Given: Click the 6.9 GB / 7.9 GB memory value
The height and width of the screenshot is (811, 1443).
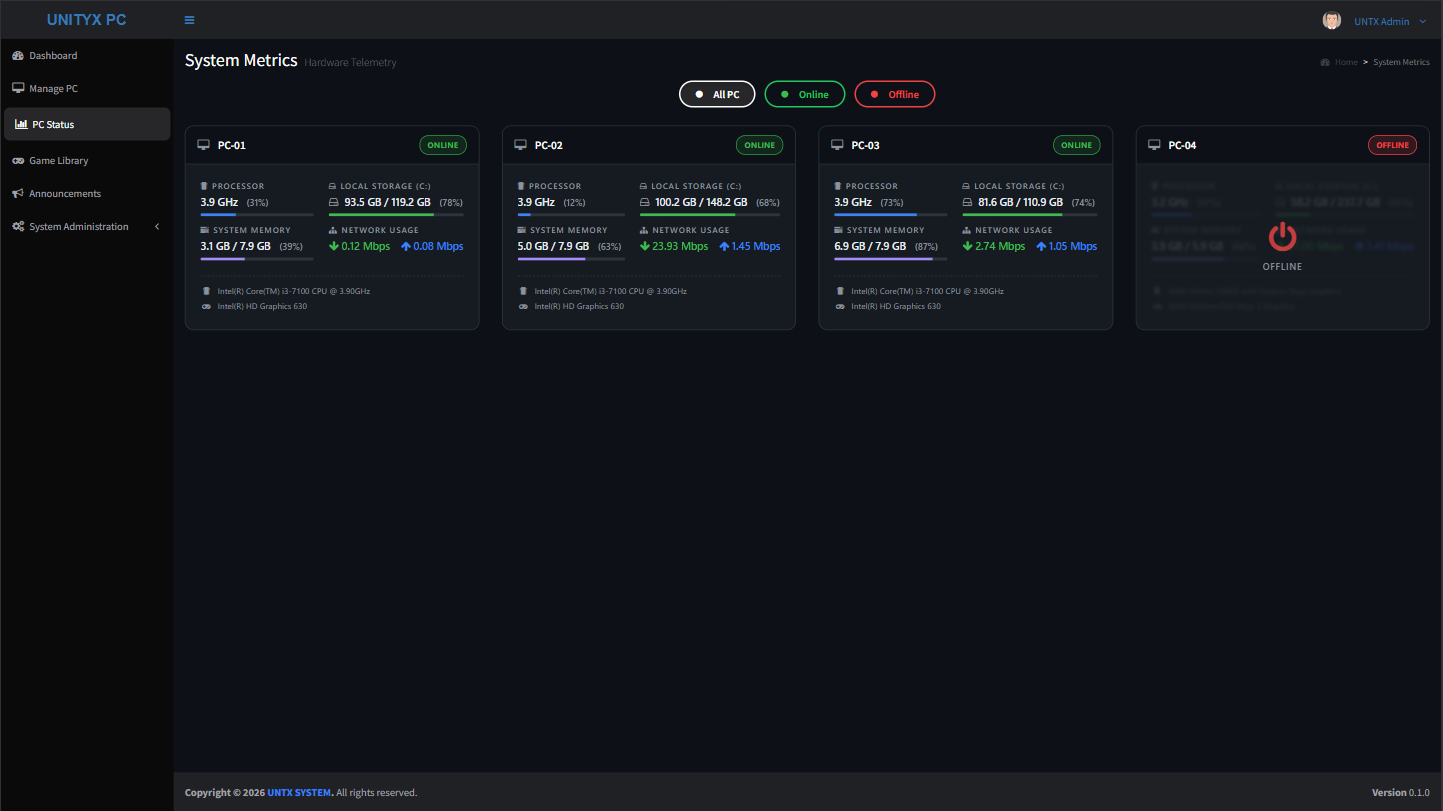Looking at the screenshot, I should [x=870, y=246].
